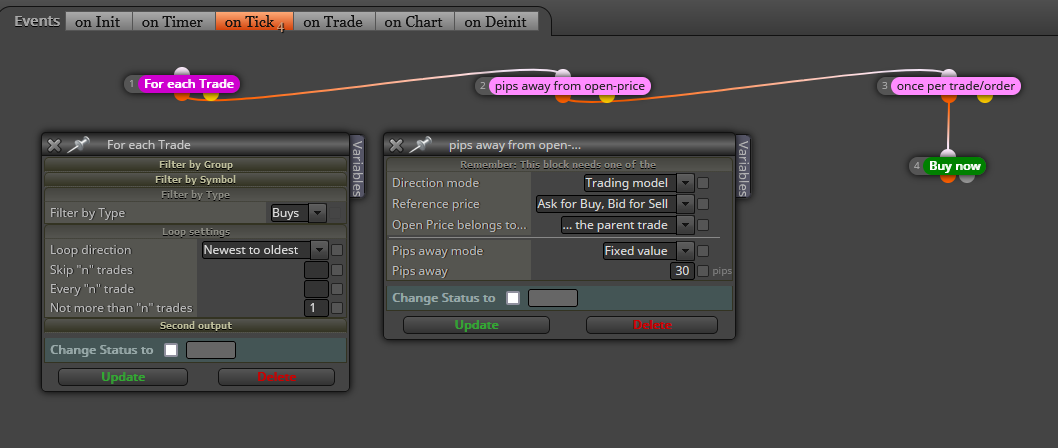Click Delete in For each Trade panel
Image resolution: width=1058 pixels, height=448 pixels.
coord(277,377)
